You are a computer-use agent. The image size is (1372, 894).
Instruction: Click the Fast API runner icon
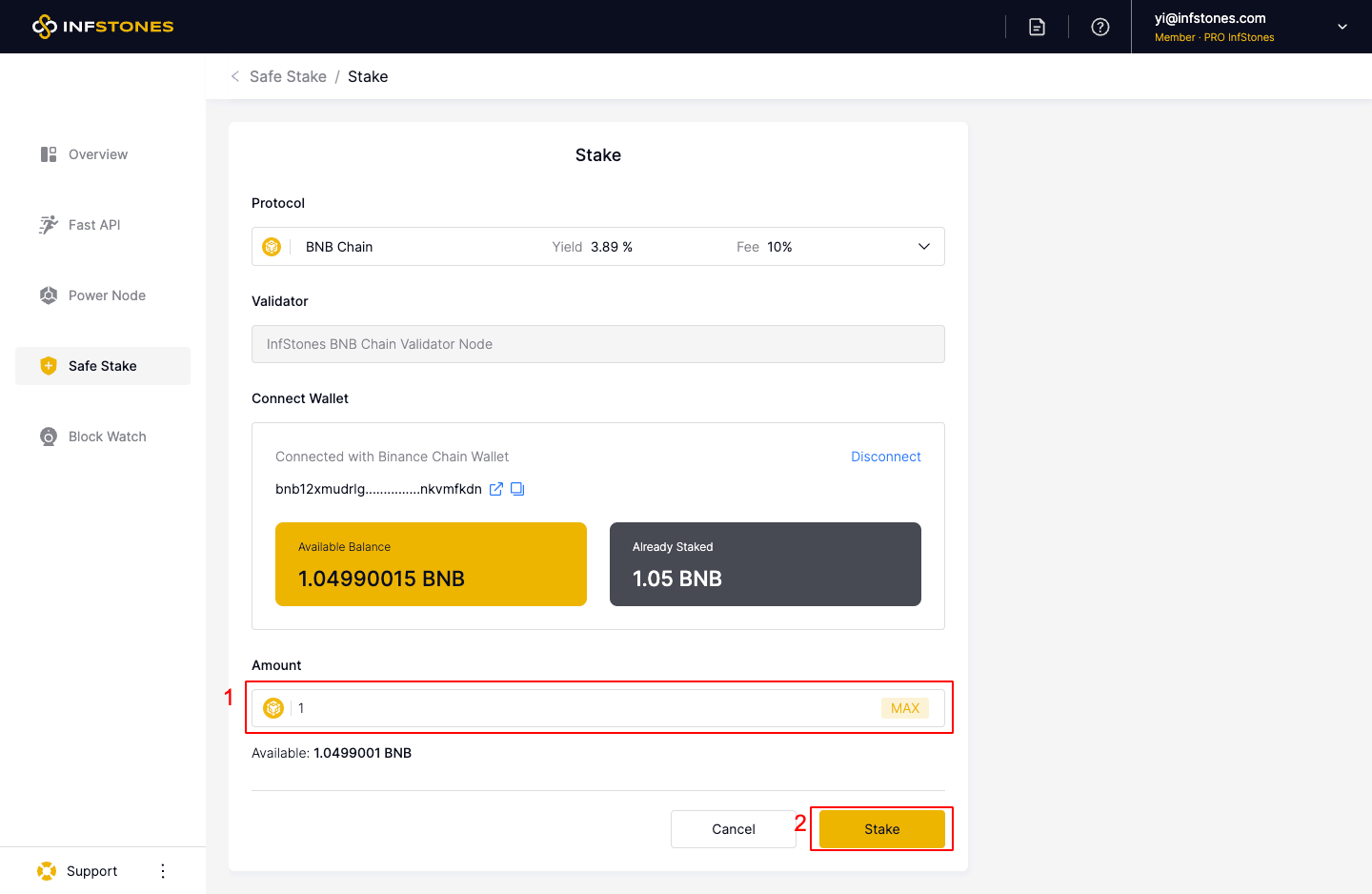[49, 225]
